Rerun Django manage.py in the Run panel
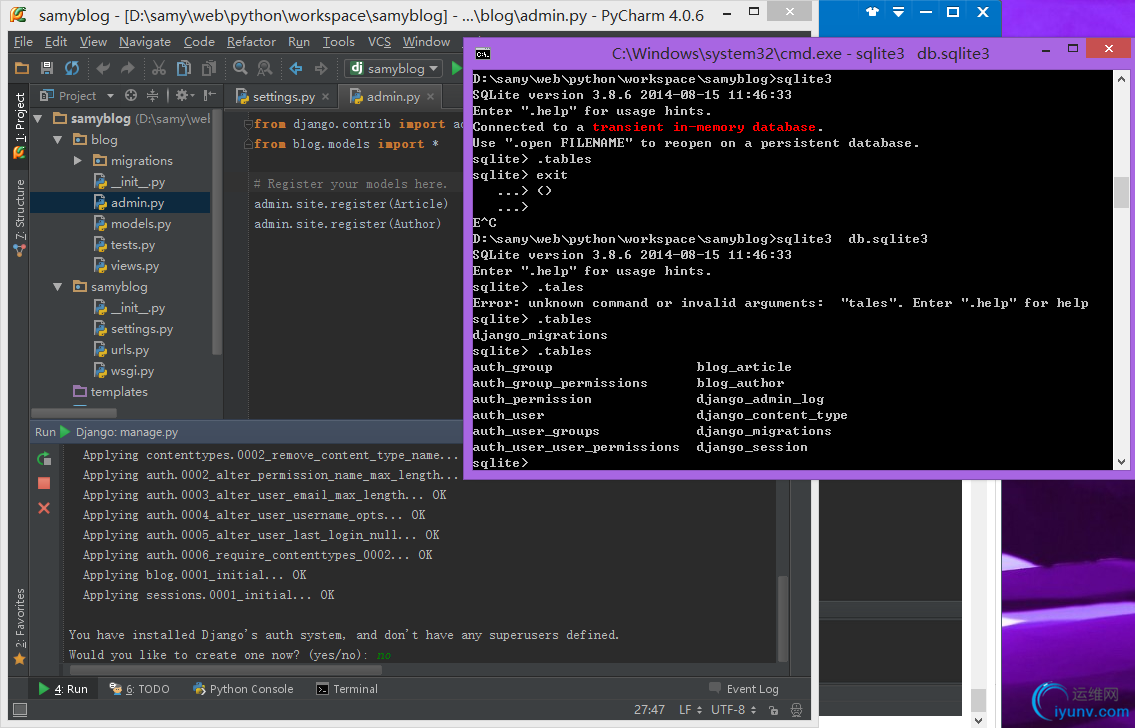1135x728 pixels. pyautogui.click(x=44, y=458)
